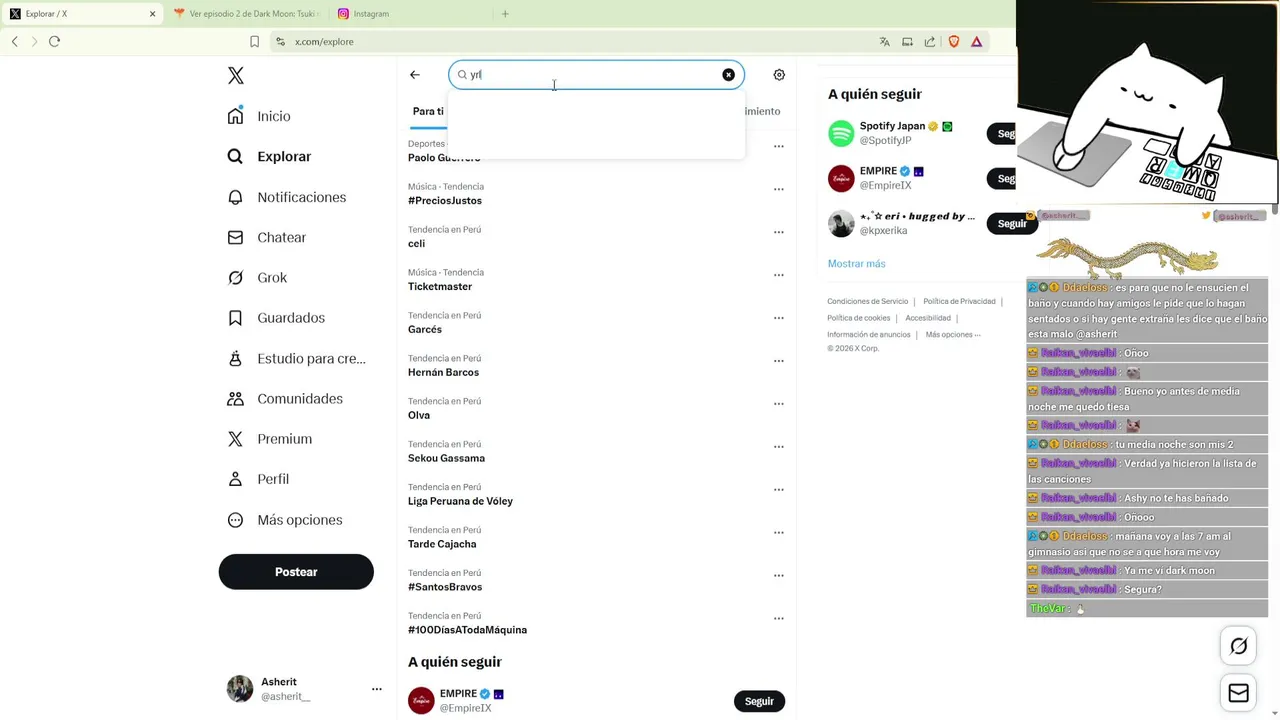Image resolution: width=1280 pixels, height=720 pixels.
Task: Open Guardados bookmarks
Action: [x=276, y=318]
